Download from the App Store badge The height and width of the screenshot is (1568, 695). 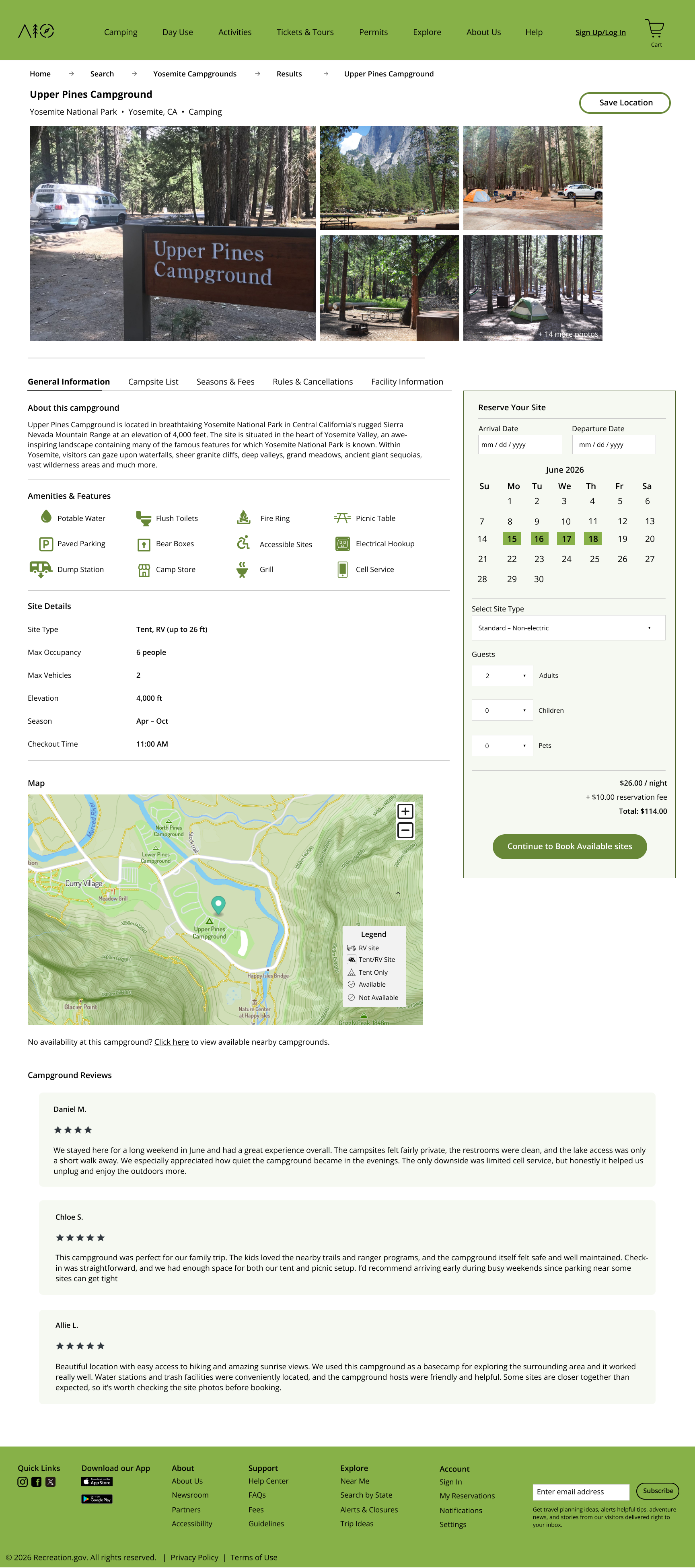click(97, 1482)
